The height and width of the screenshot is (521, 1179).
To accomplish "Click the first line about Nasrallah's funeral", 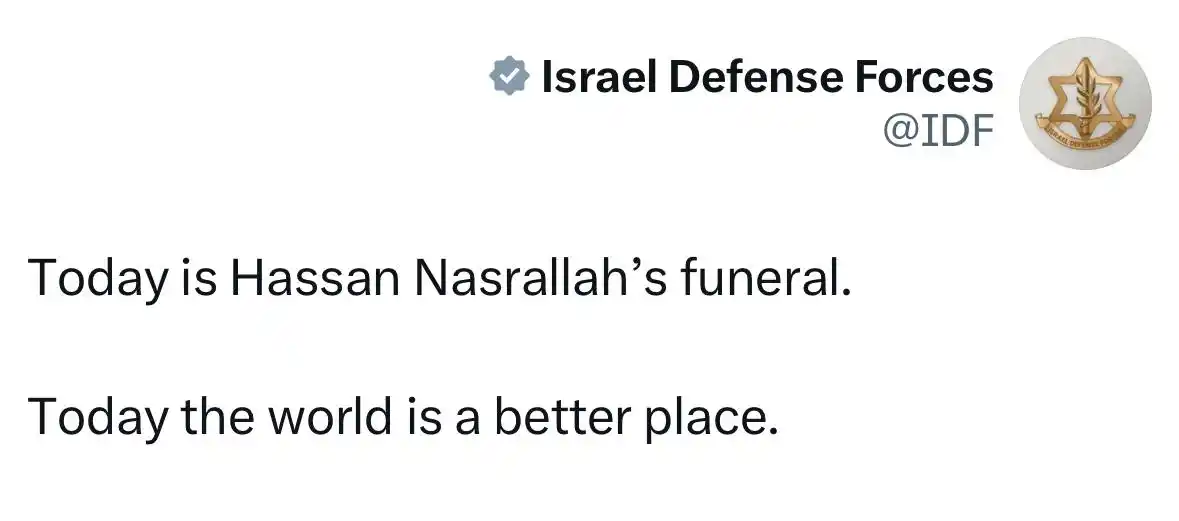I will click(x=440, y=279).
